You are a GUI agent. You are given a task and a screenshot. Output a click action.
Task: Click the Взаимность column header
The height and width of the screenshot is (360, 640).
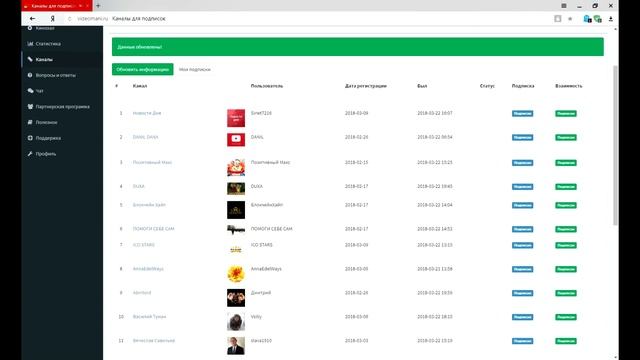pos(569,86)
